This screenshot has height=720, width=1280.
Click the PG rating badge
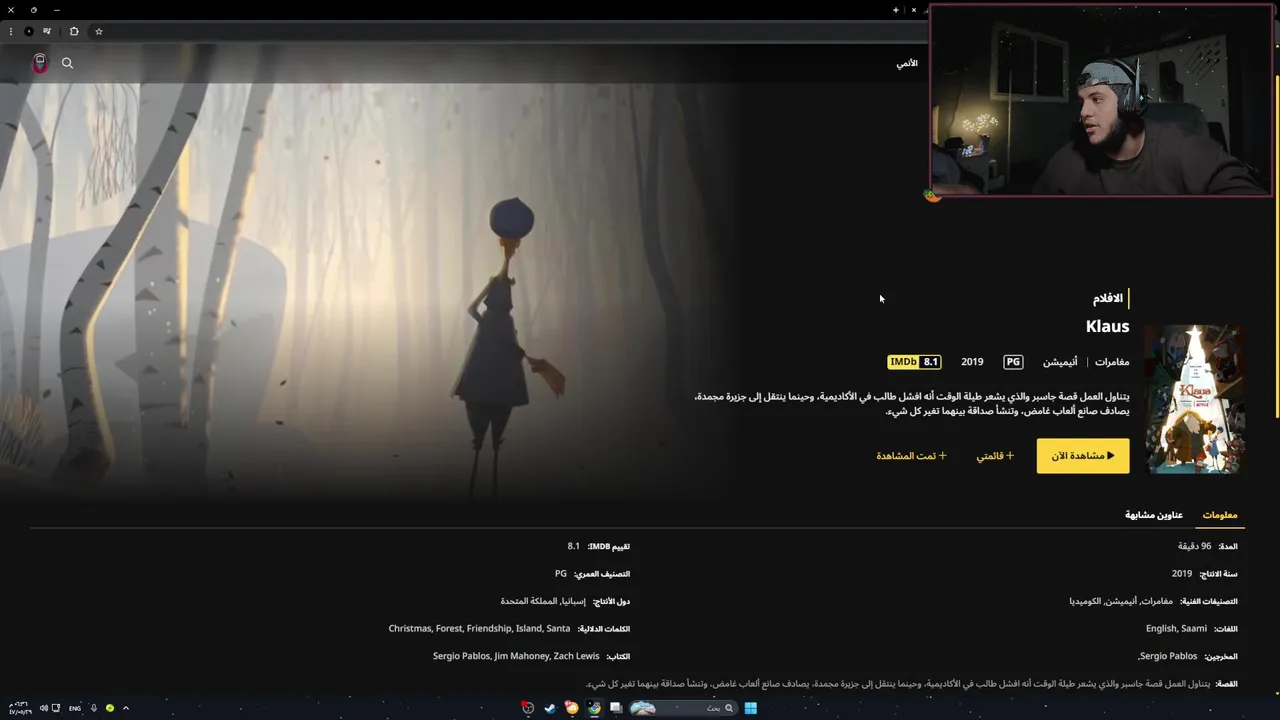[1013, 362]
